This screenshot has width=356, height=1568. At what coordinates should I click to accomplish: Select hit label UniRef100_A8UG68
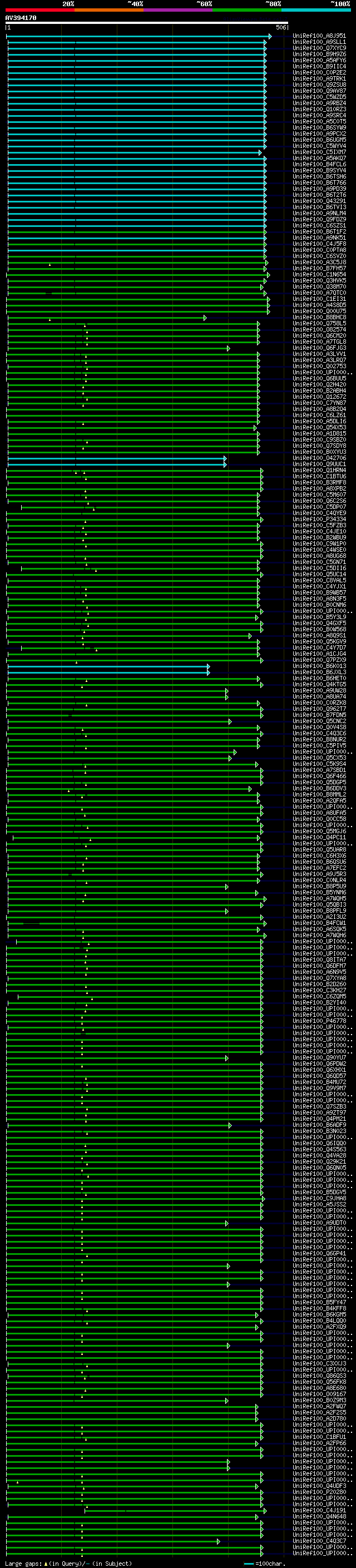point(319,556)
